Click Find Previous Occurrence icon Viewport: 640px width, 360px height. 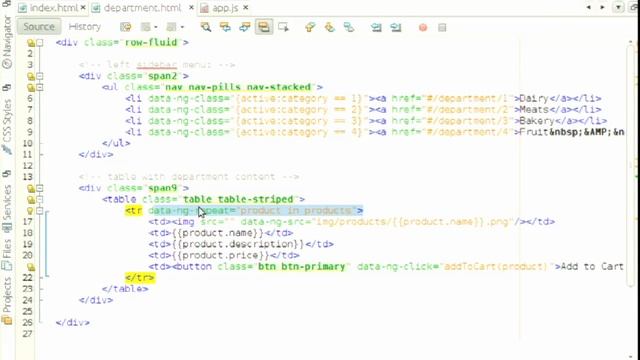(x=225, y=27)
